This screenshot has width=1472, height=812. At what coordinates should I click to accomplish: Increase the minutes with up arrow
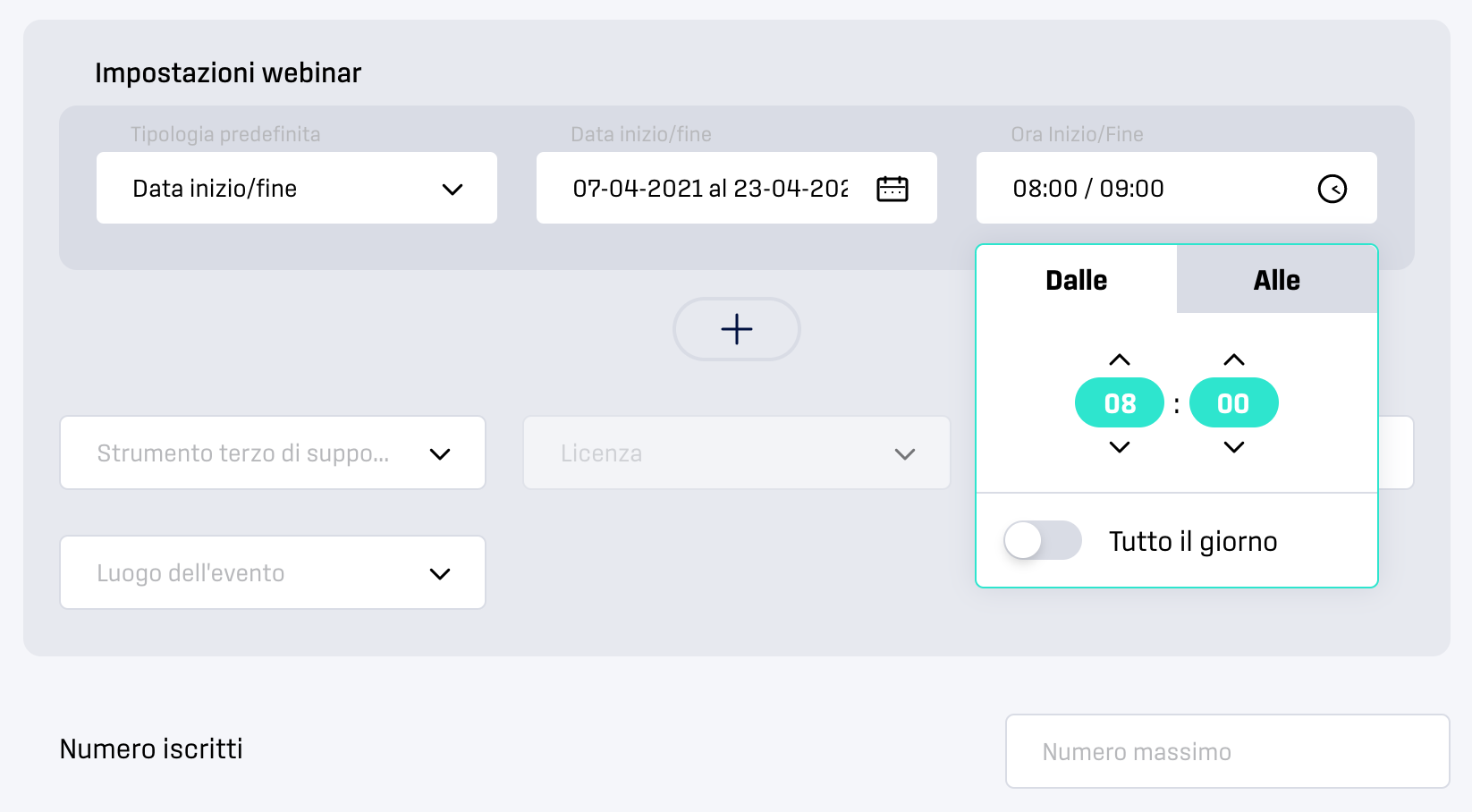[x=1233, y=359]
